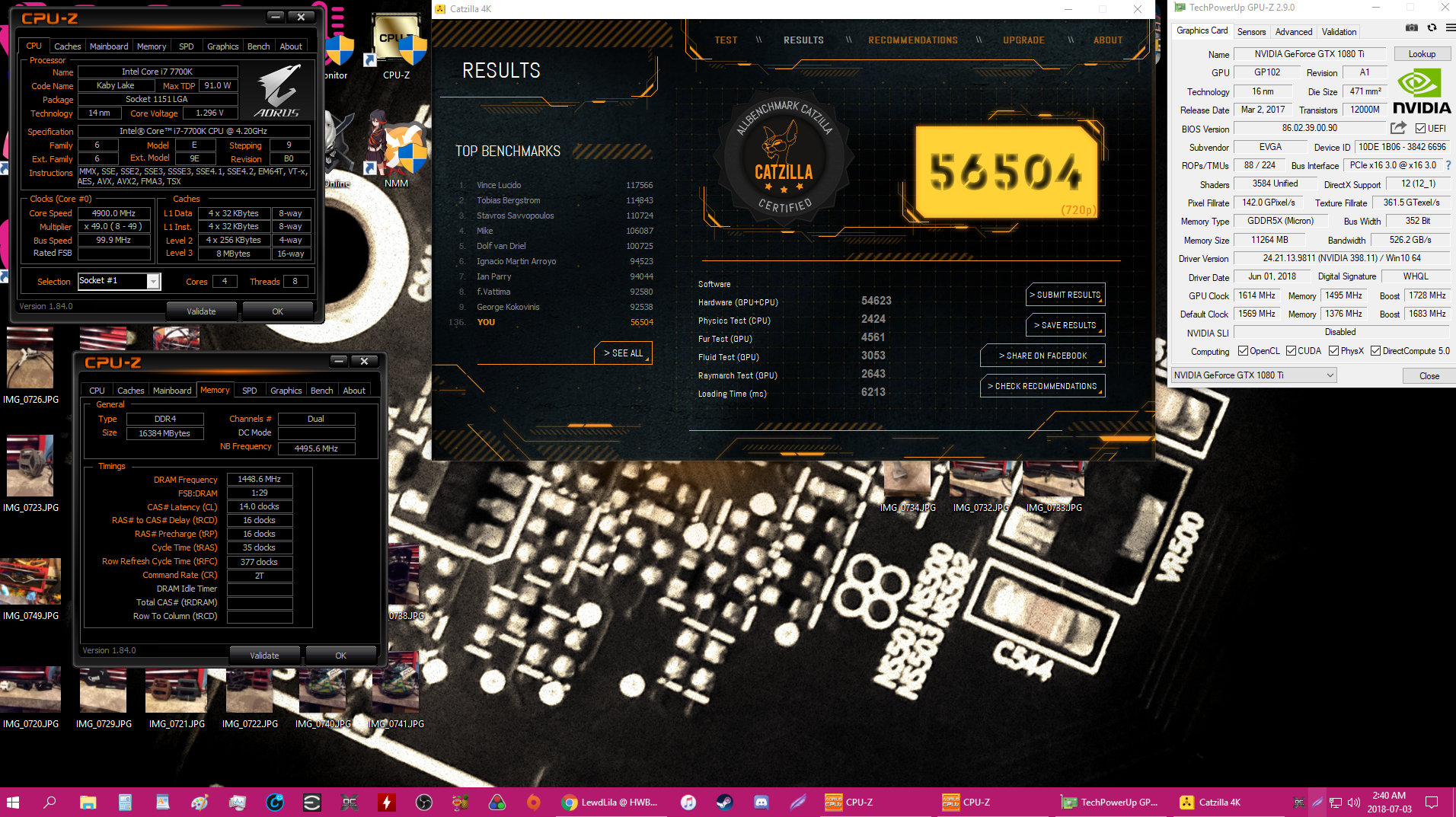Select the IMG_0729.JPG desktop thumbnail

point(104,698)
